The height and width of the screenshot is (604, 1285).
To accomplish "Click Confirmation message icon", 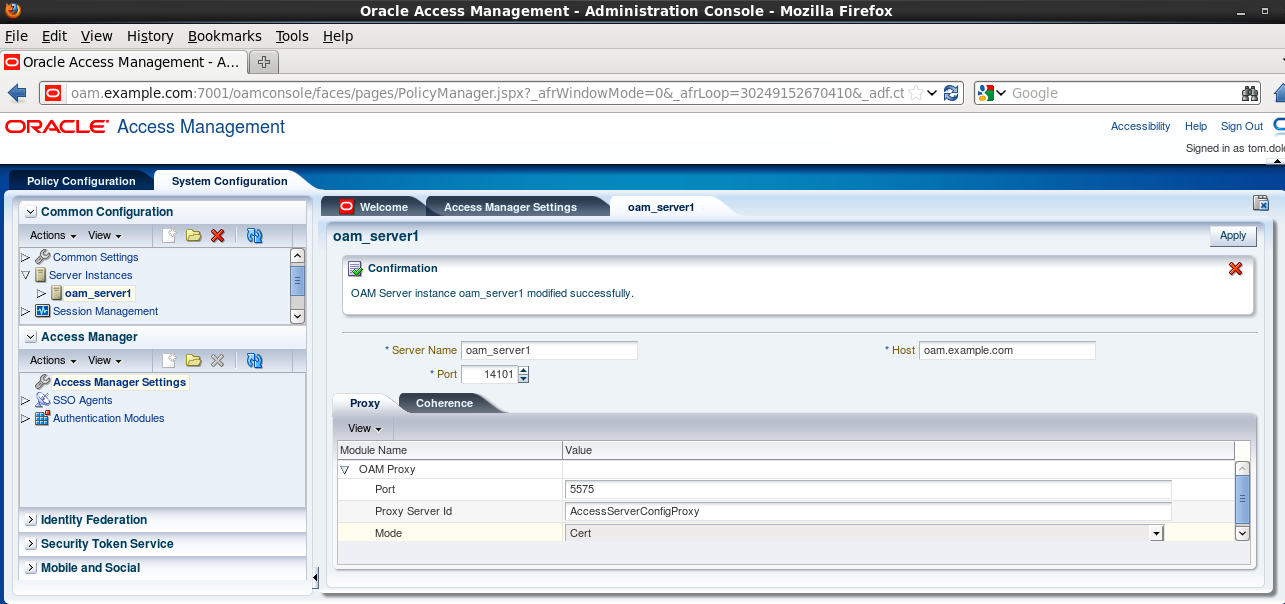I will pos(355,269).
